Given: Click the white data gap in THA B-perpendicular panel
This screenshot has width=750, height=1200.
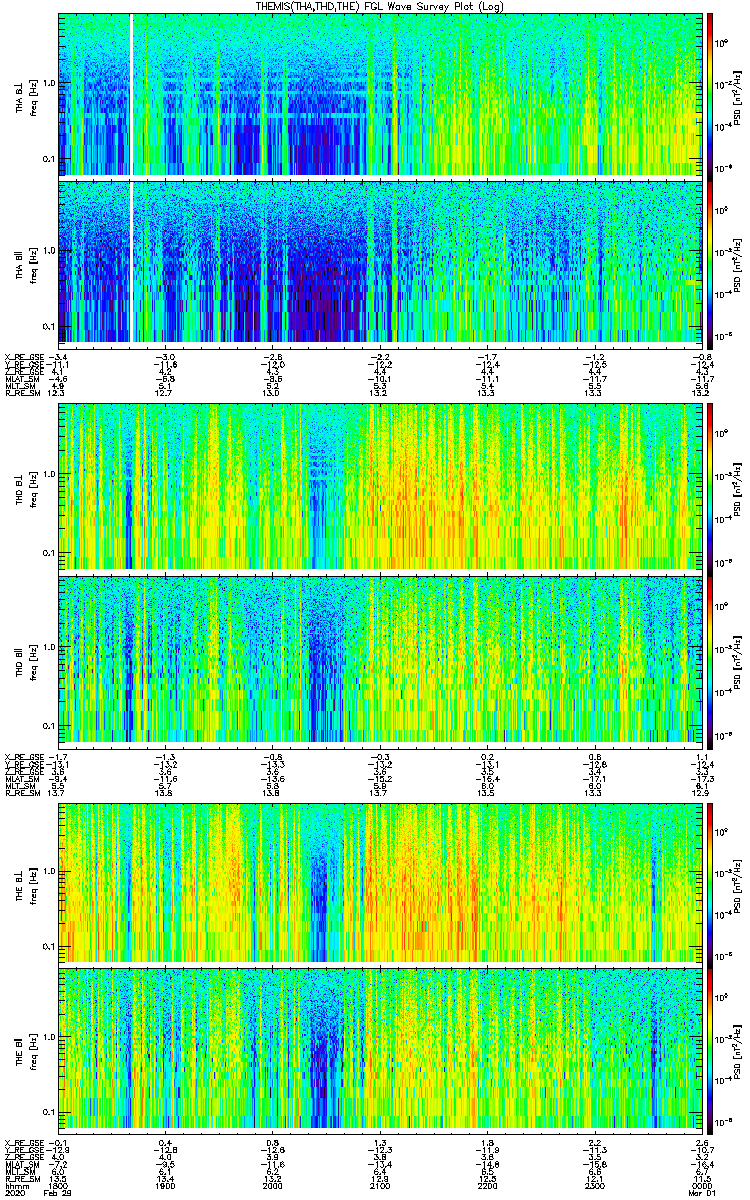Looking at the screenshot, I should (x=132, y=94).
